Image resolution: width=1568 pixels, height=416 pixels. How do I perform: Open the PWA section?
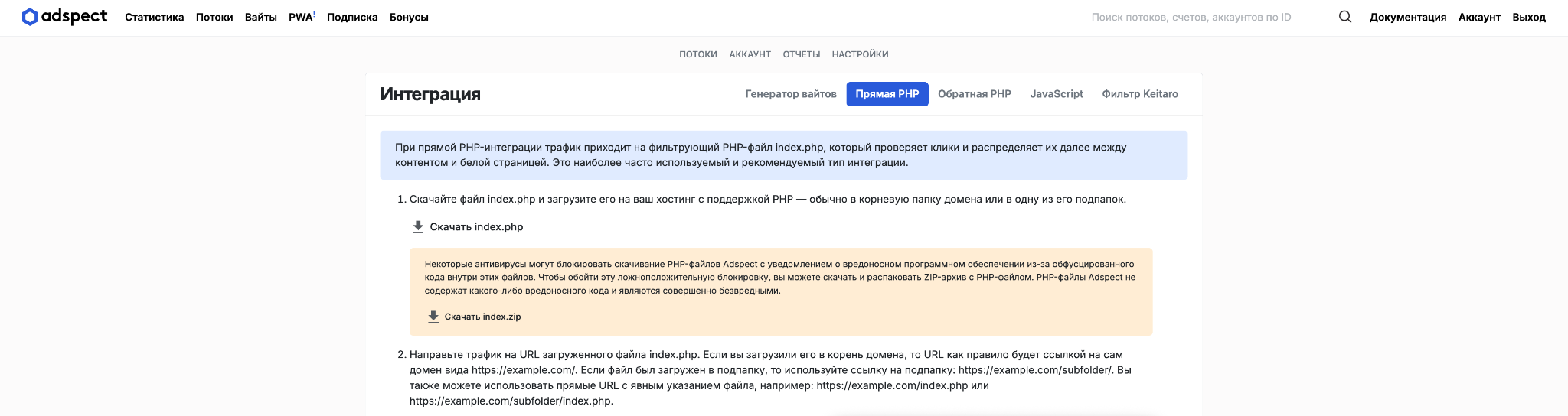click(302, 17)
